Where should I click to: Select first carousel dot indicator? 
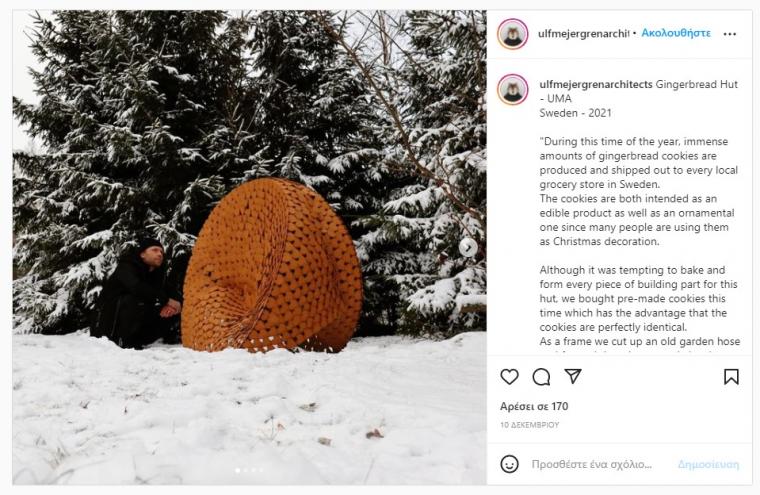(x=238, y=470)
